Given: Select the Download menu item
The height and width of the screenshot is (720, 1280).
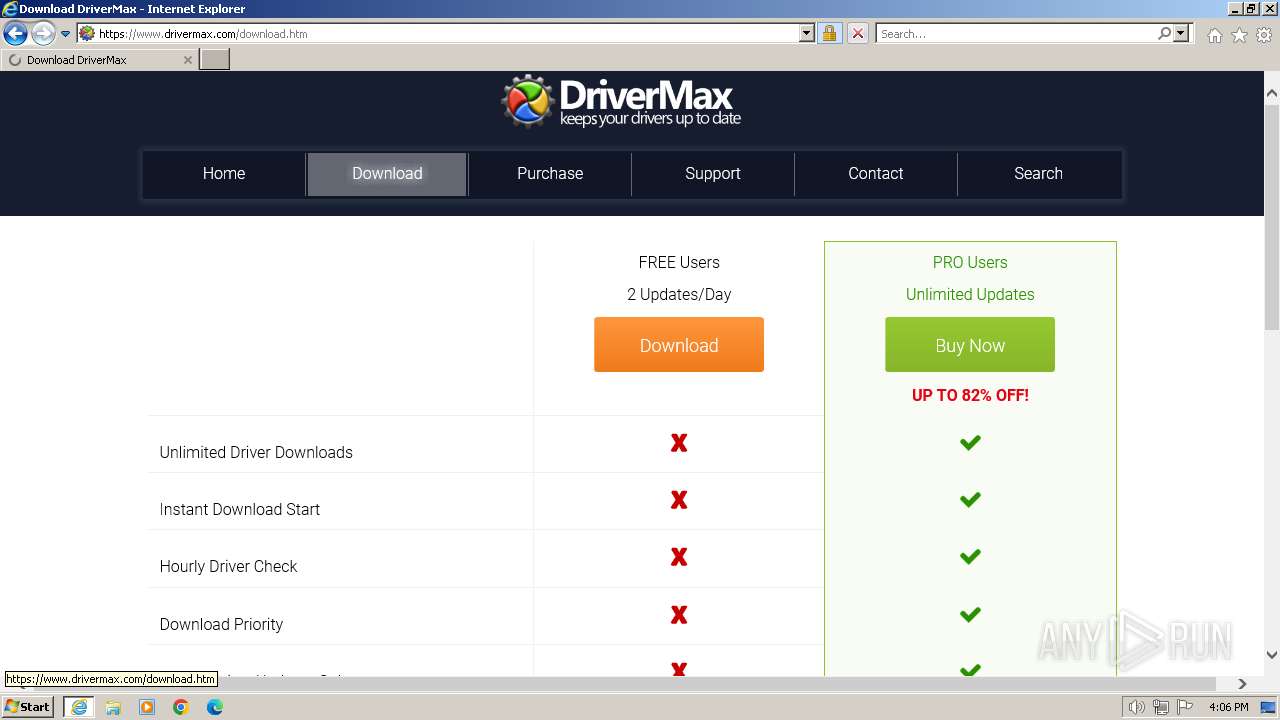Looking at the screenshot, I should tap(387, 174).
